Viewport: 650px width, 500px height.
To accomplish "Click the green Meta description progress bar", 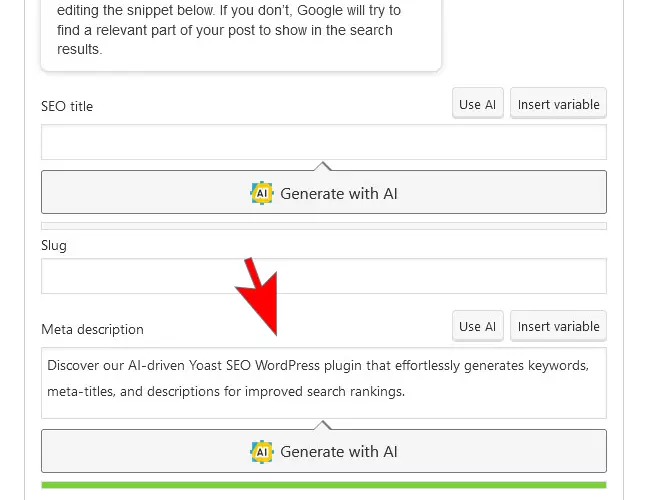I will point(323,484).
